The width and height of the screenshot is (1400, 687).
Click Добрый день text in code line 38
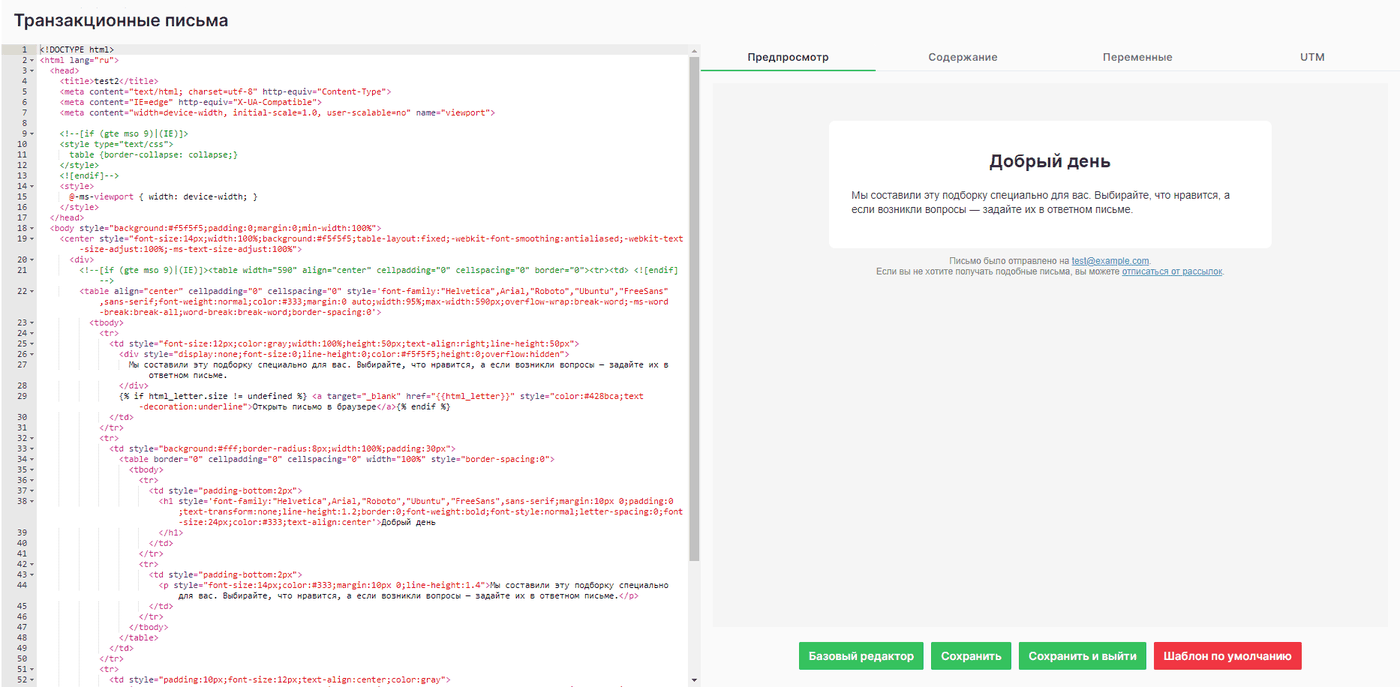coord(408,522)
